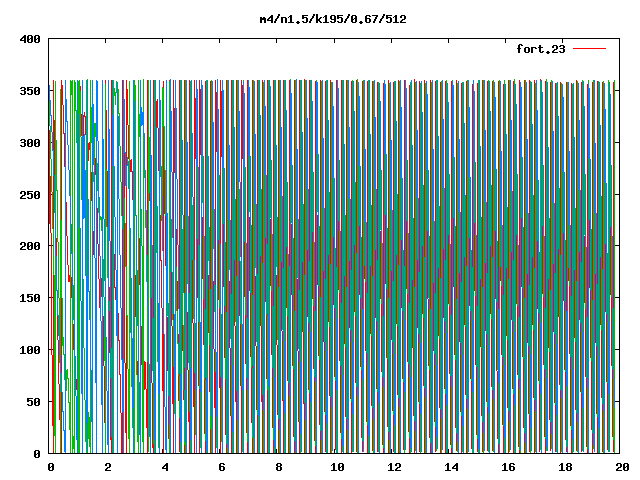The width and height of the screenshot is (640, 480).
Task: Click x-axis label 10
Action: [x=337, y=467]
